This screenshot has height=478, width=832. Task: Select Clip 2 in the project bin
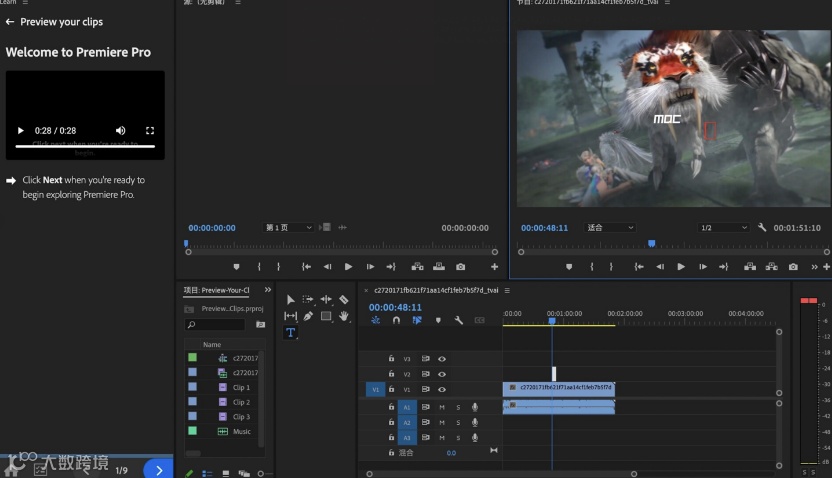[x=241, y=402]
